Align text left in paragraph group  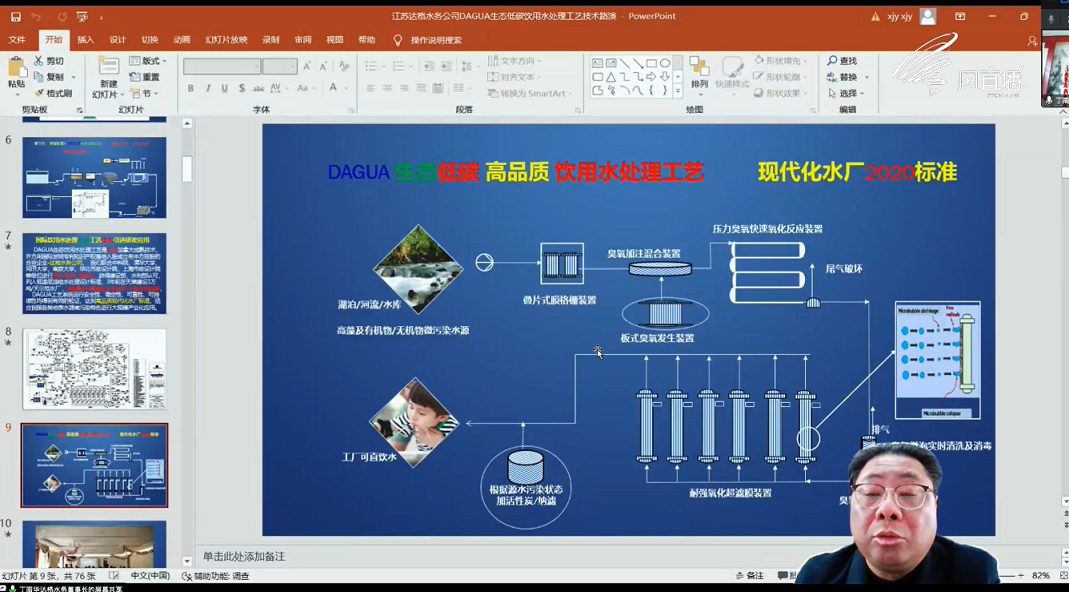(x=370, y=88)
